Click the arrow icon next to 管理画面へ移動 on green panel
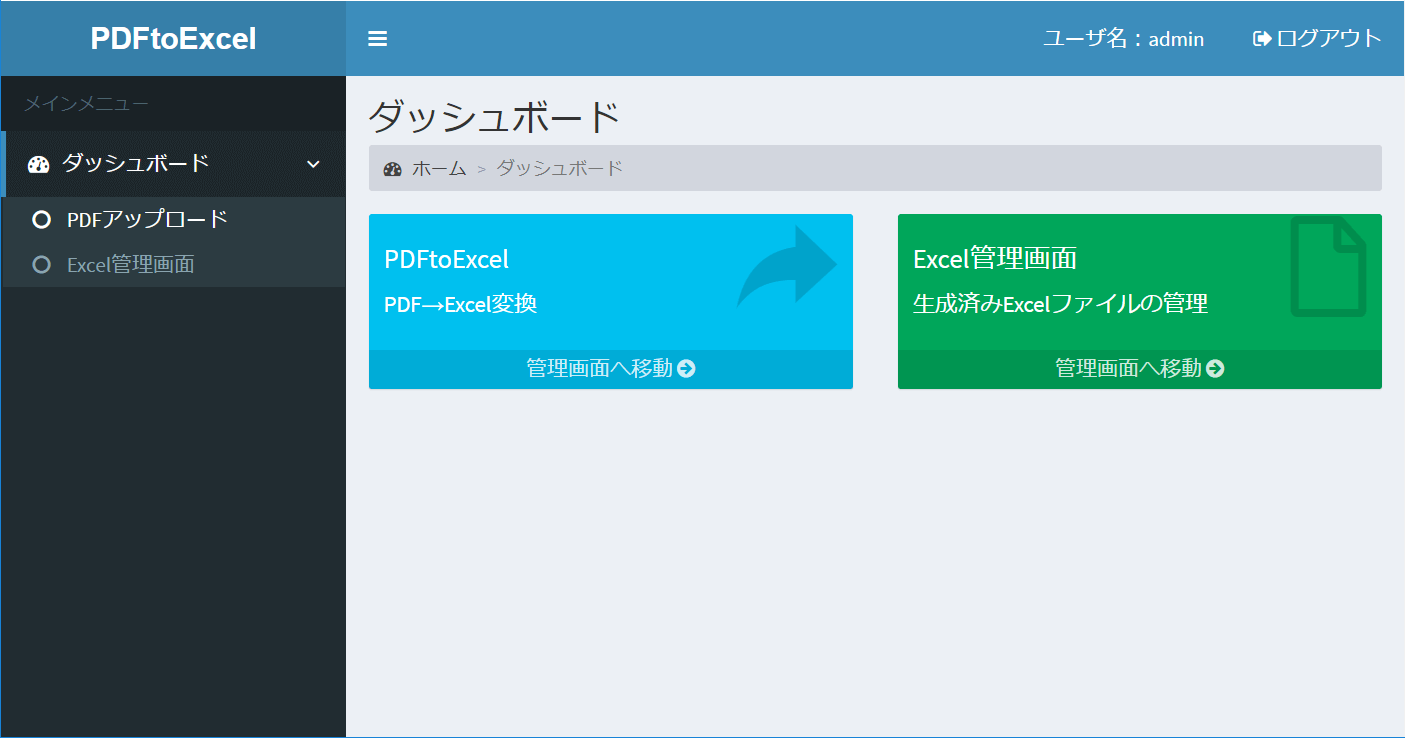The width and height of the screenshot is (1405, 738). click(1214, 368)
